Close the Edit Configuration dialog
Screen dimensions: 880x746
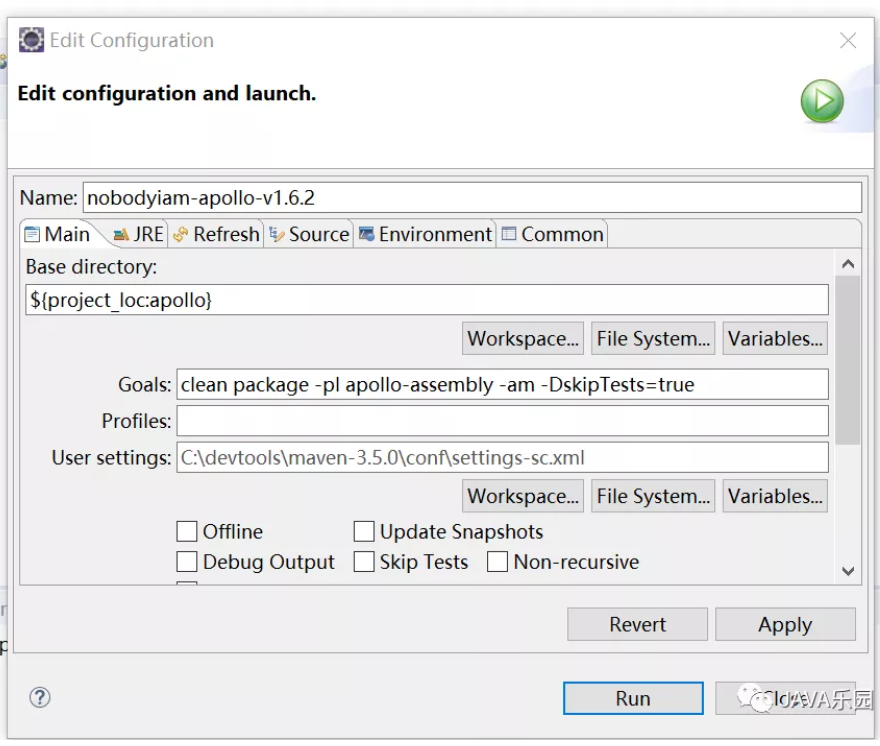848,41
